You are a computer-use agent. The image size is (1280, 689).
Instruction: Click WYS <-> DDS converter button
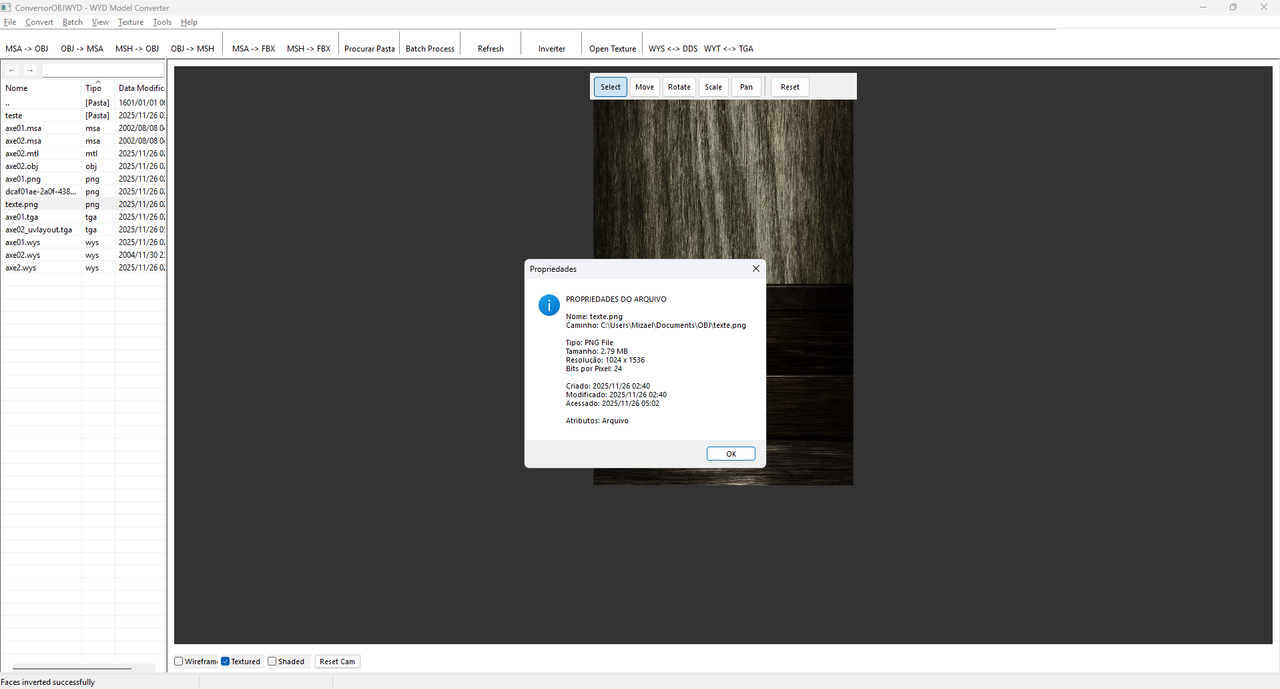coord(673,48)
